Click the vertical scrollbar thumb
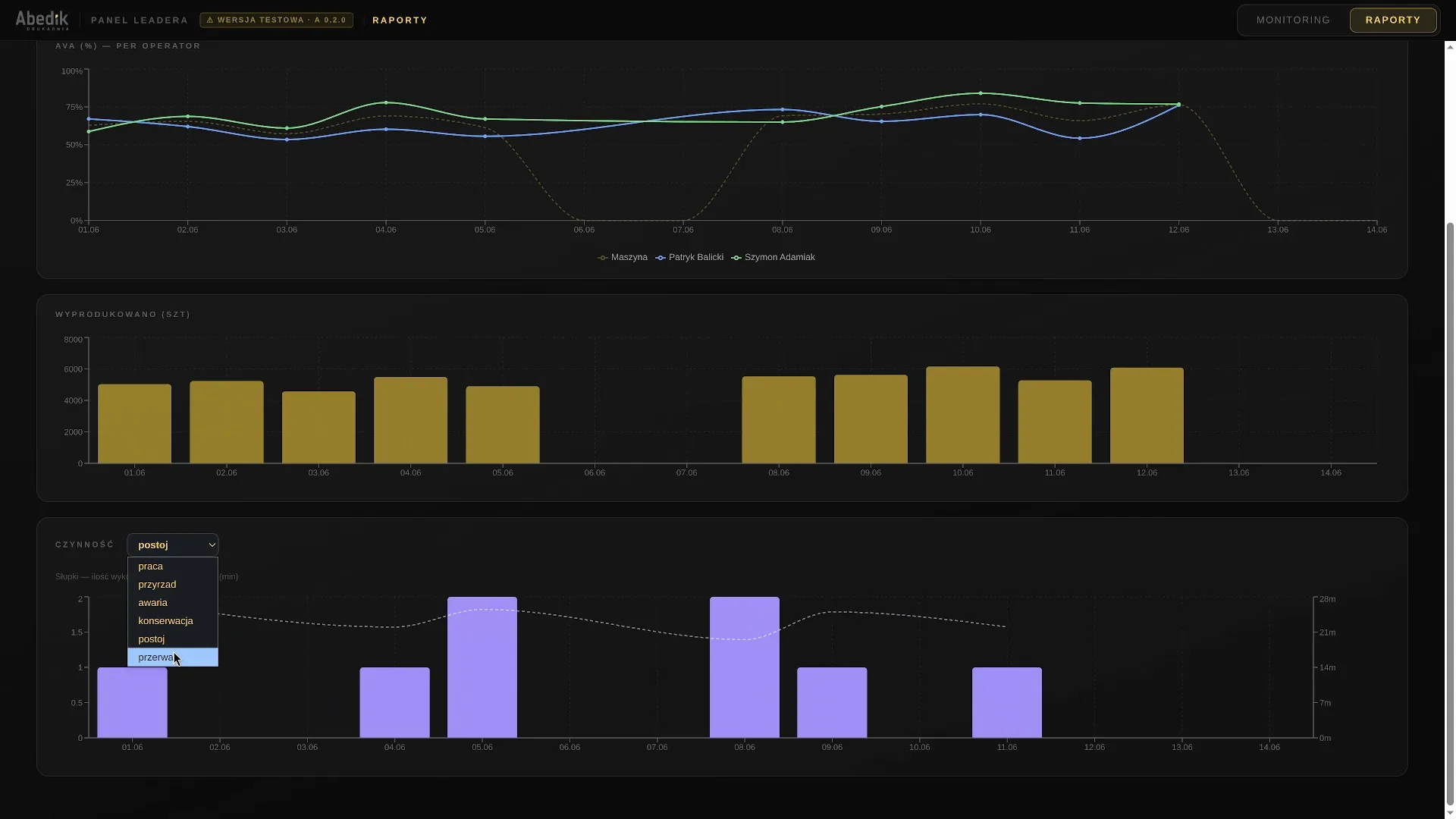This screenshot has width=1456, height=819. (1450, 514)
